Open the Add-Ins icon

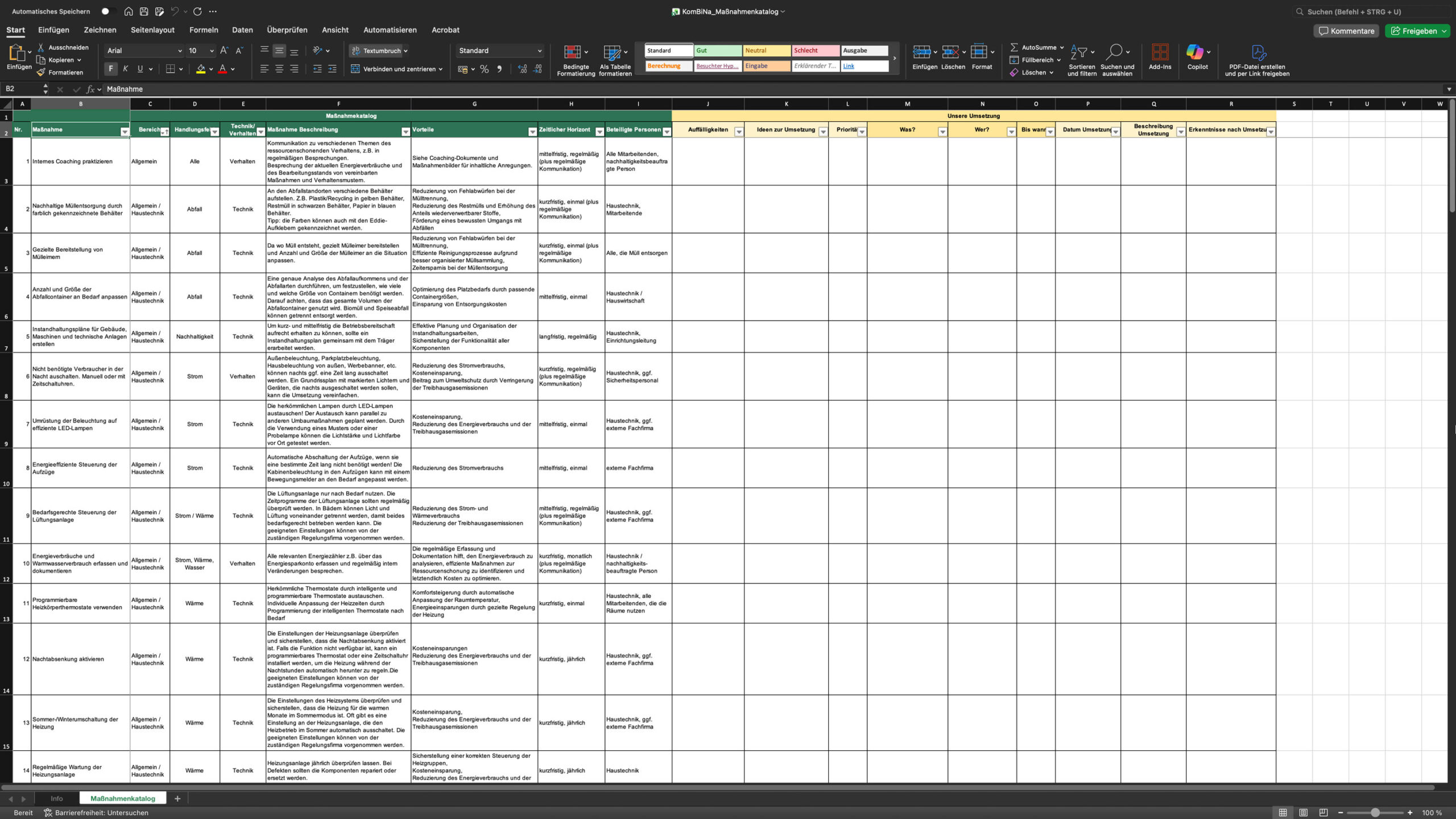[1160, 52]
